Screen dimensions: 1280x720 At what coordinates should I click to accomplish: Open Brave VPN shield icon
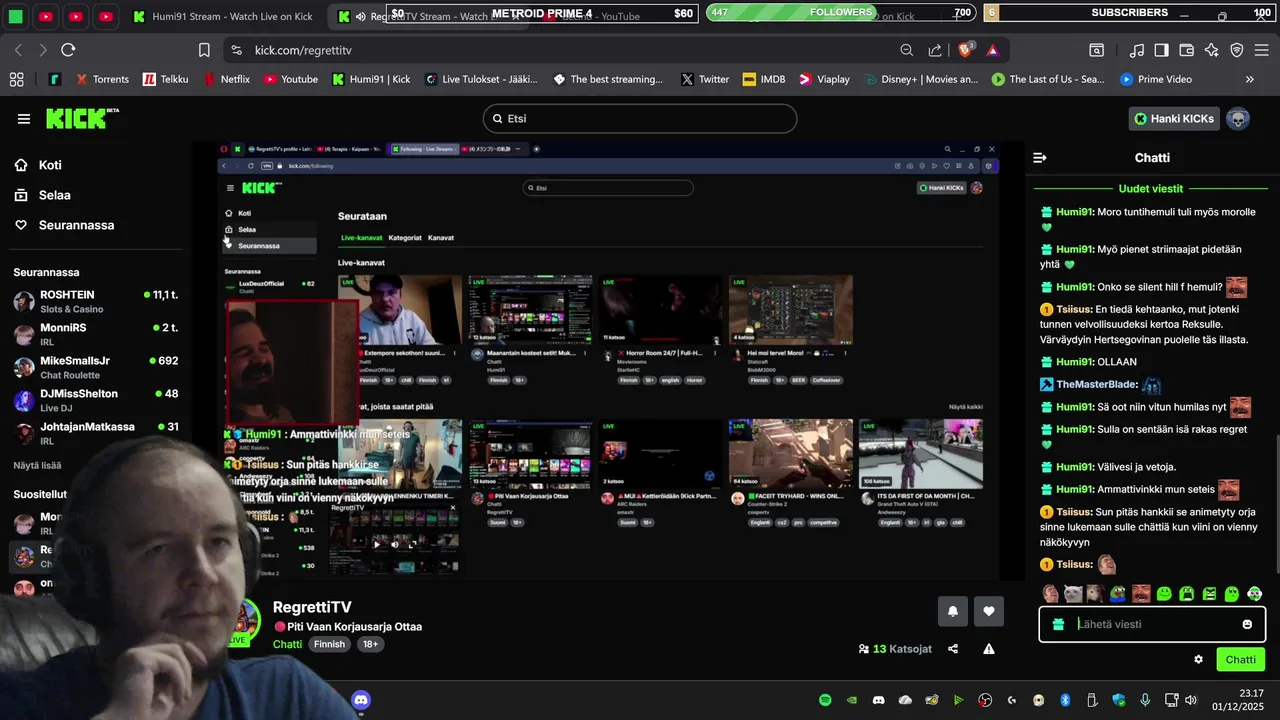[x=1237, y=50]
